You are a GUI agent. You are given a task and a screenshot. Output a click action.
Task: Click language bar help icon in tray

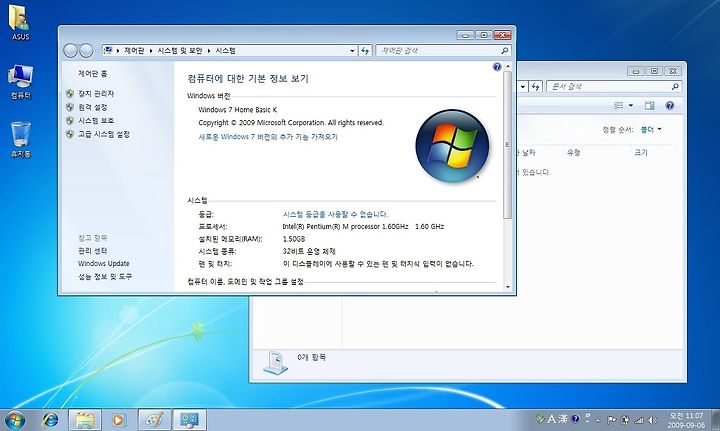click(x=575, y=419)
